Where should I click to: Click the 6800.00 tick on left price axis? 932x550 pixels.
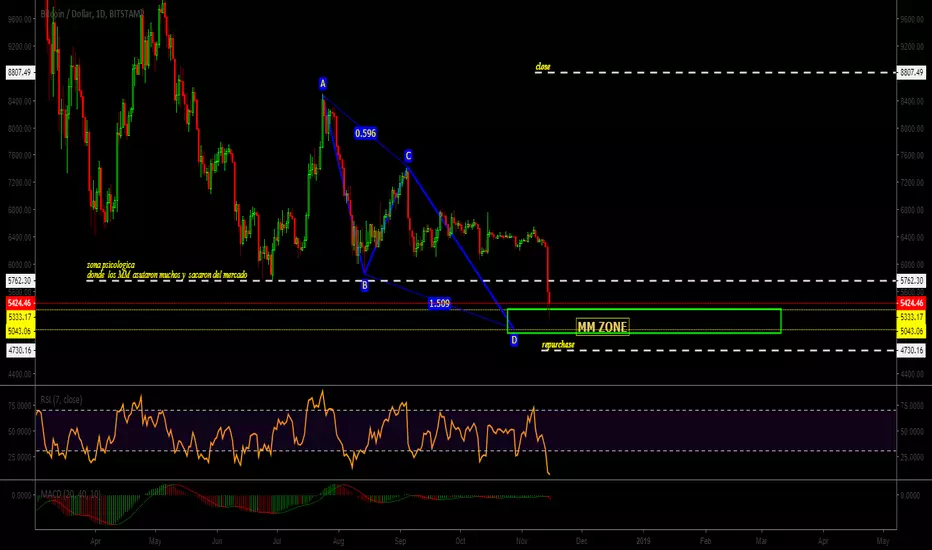(x=20, y=210)
